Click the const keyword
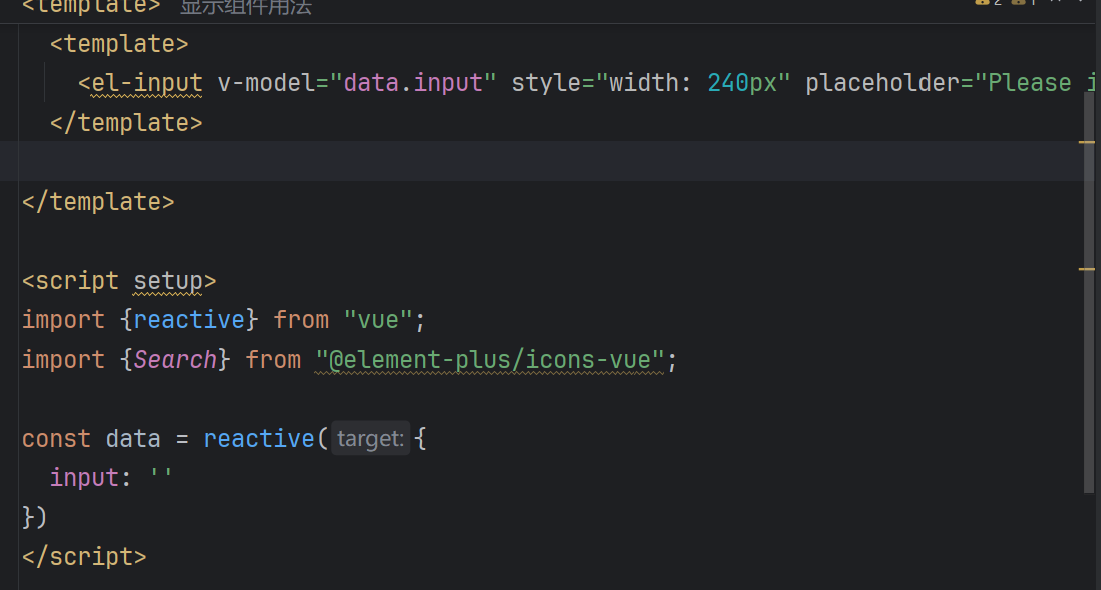1101x590 pixels. [56, 439]
